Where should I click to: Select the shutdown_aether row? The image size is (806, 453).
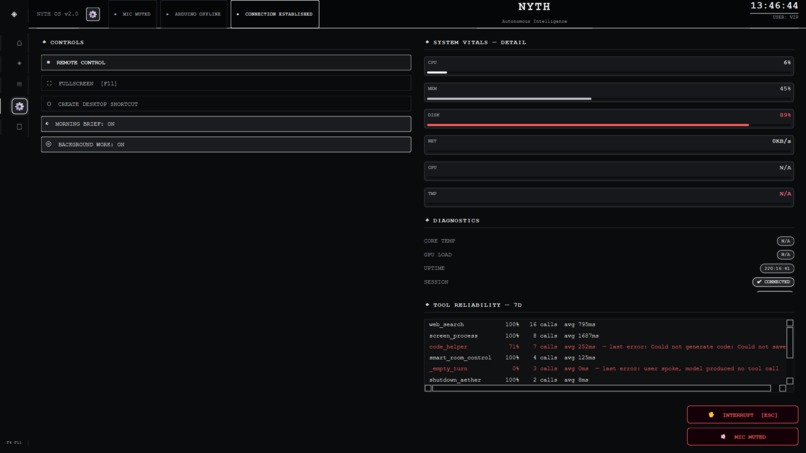[x=606, y=380]
